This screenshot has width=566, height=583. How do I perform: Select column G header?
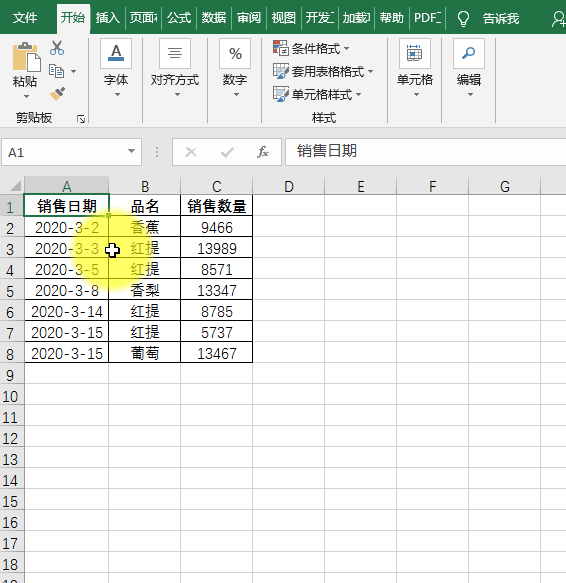(x=504, y=186)
